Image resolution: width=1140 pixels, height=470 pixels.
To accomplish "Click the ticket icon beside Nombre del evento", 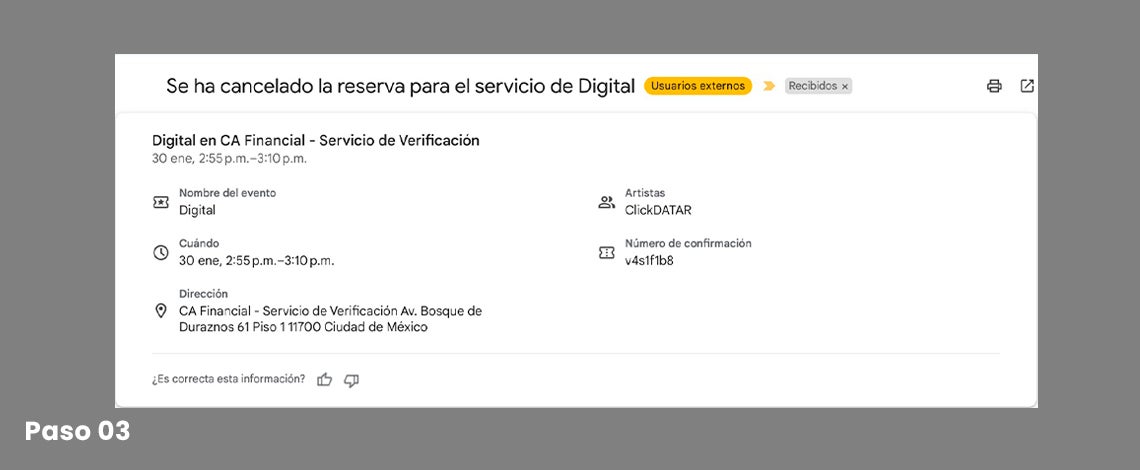I will coord(161,202).
